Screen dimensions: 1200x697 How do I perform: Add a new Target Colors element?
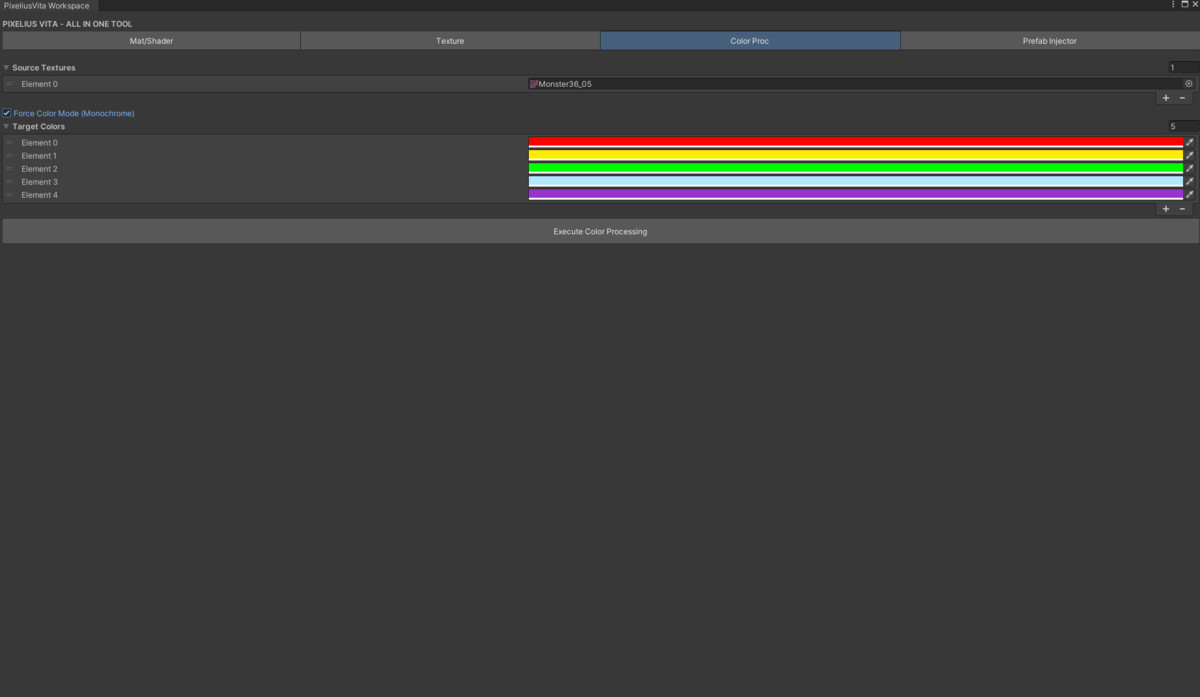click(x=1166, y=209)
